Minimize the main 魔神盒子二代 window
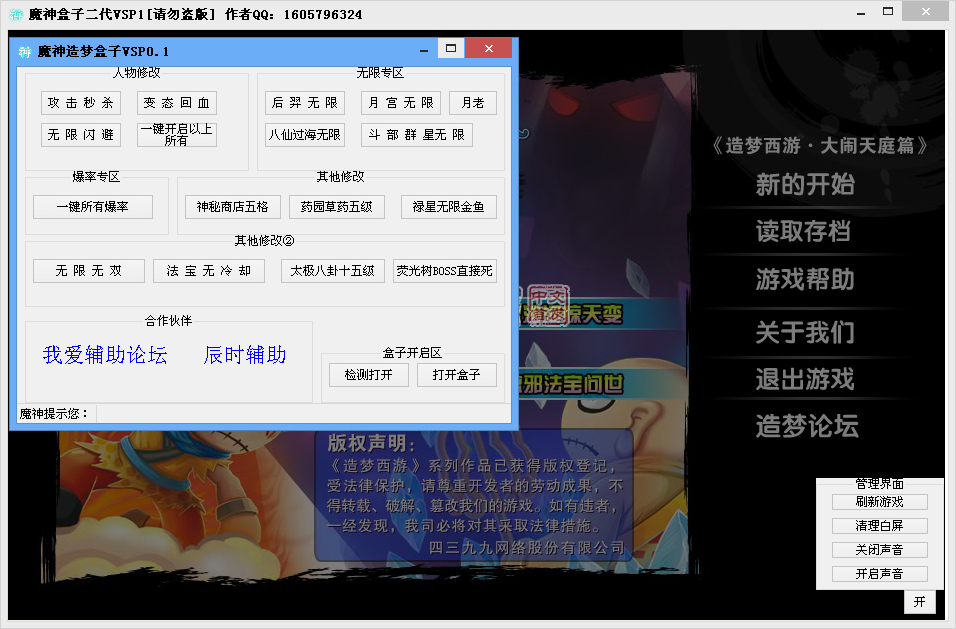Image resolution: width=956 pixels, height=629 pixels. click(861, 13)
